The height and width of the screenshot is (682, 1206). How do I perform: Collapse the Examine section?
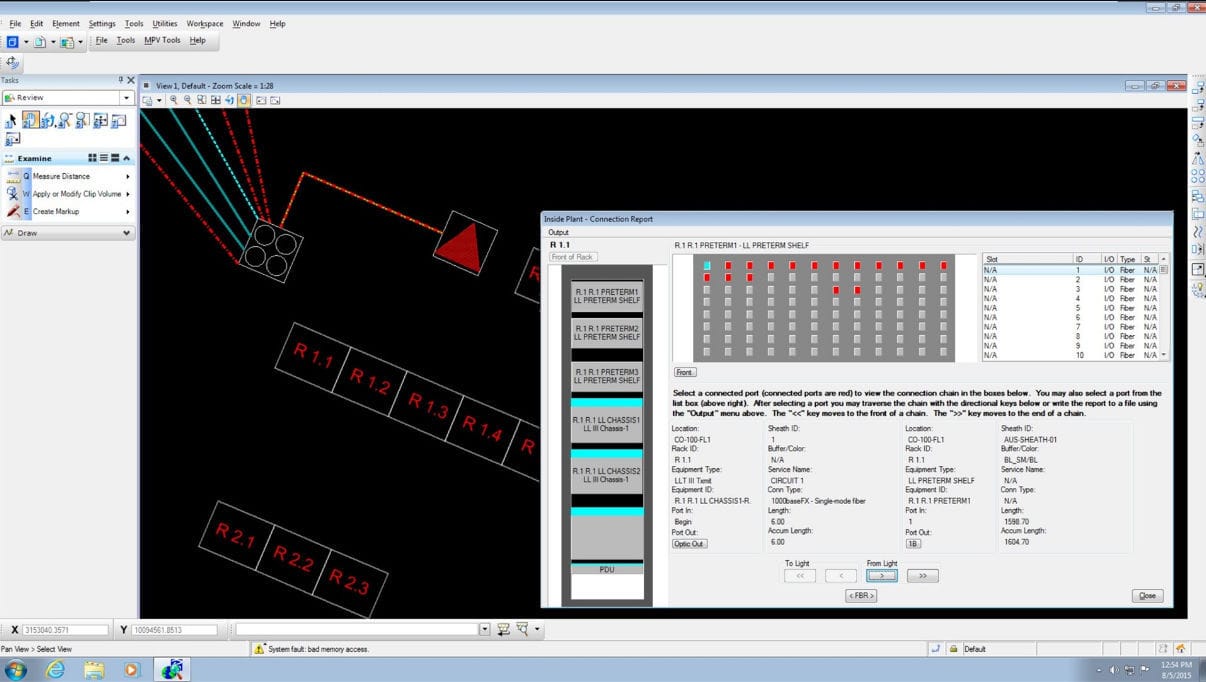coord(126,158)
